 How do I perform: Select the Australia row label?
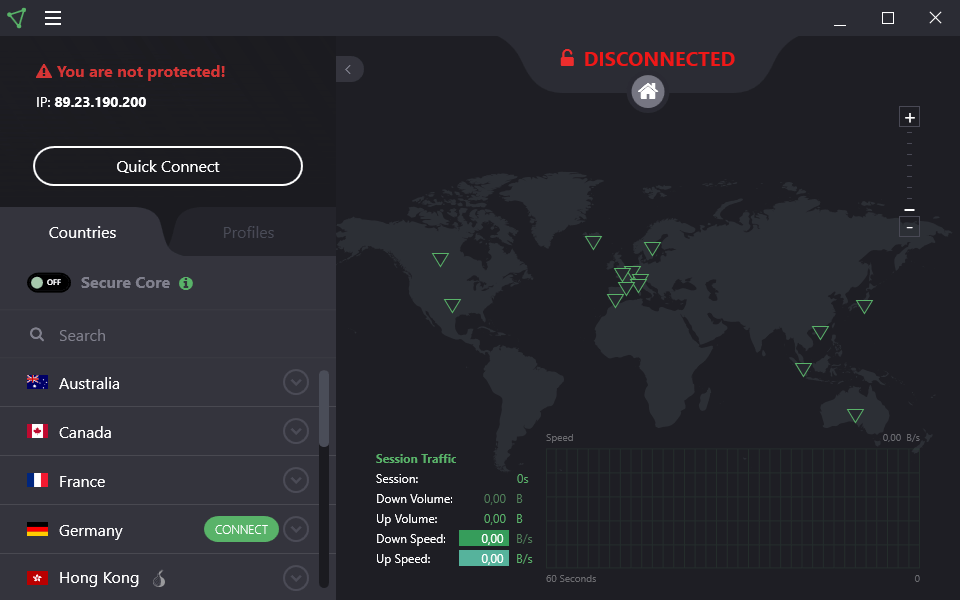(89, 383)
